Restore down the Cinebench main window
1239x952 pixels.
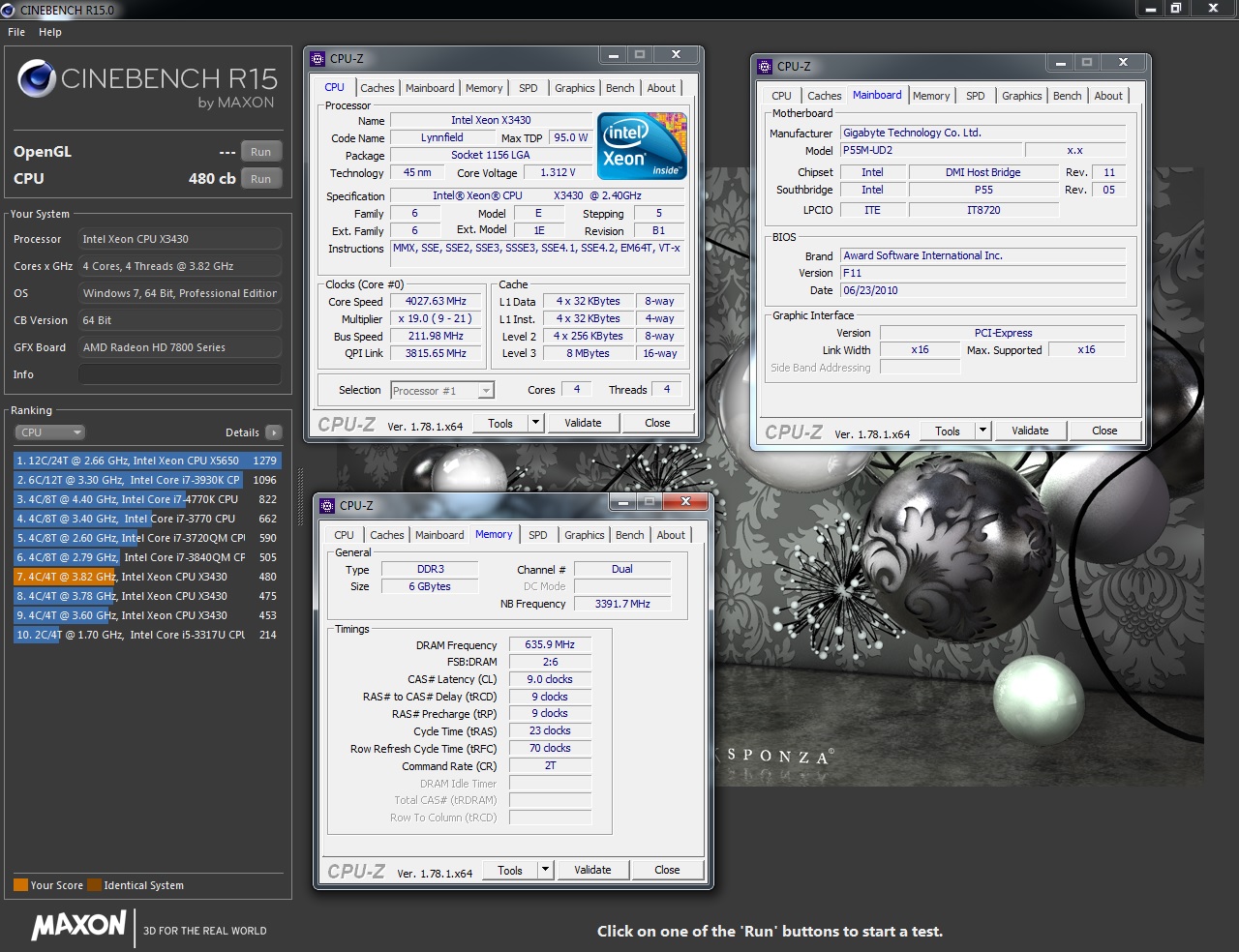[x=1176, y=8]
